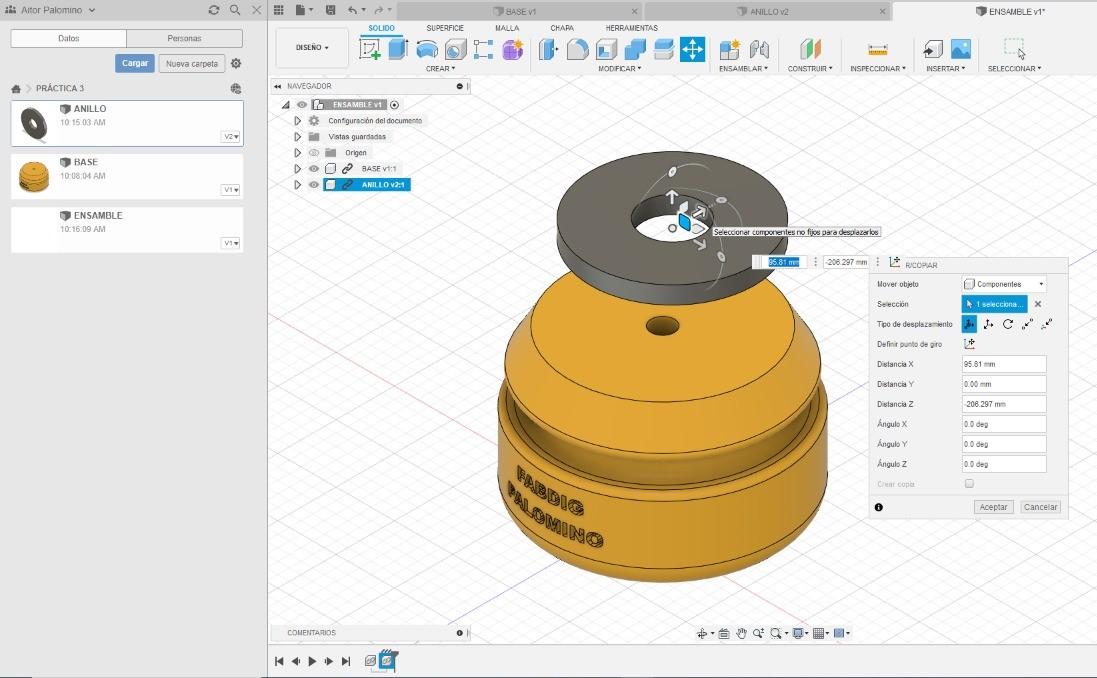Select the Create Sketch tool
Image resolution: width=1097 pixels, height=678 pixels.
coord(369,49)
